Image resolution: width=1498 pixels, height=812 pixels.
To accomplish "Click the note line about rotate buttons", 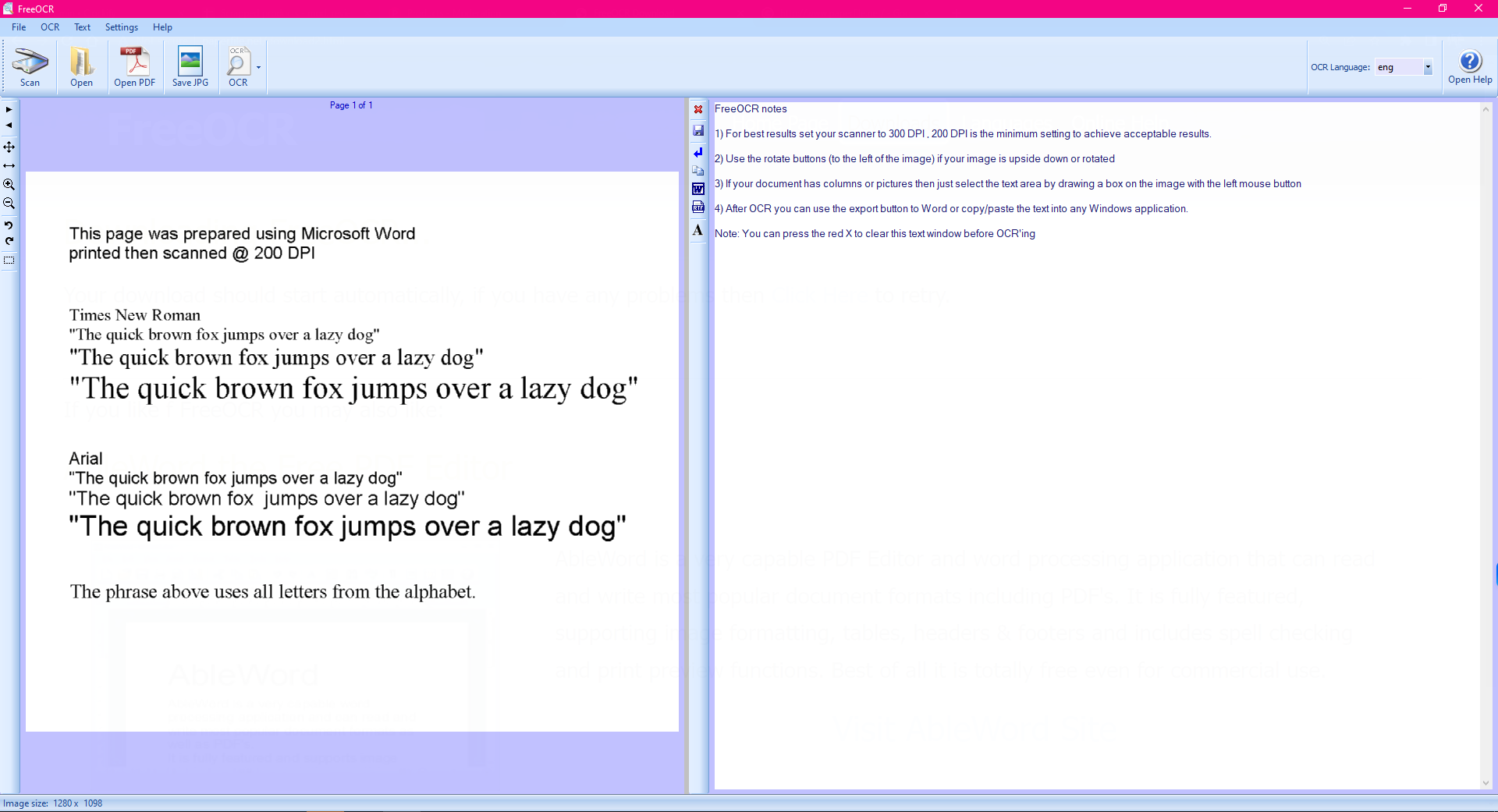I will tap(914, 159).
